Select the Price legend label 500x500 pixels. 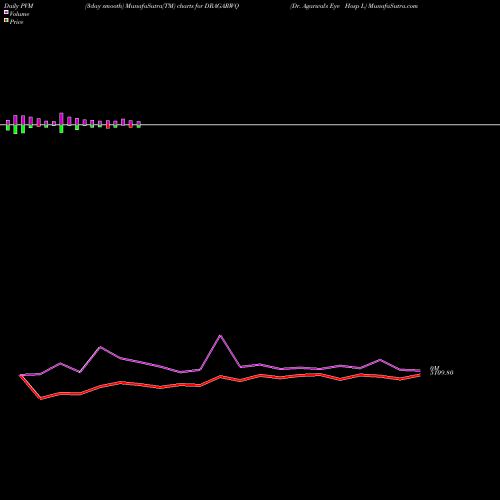(16, 22)
